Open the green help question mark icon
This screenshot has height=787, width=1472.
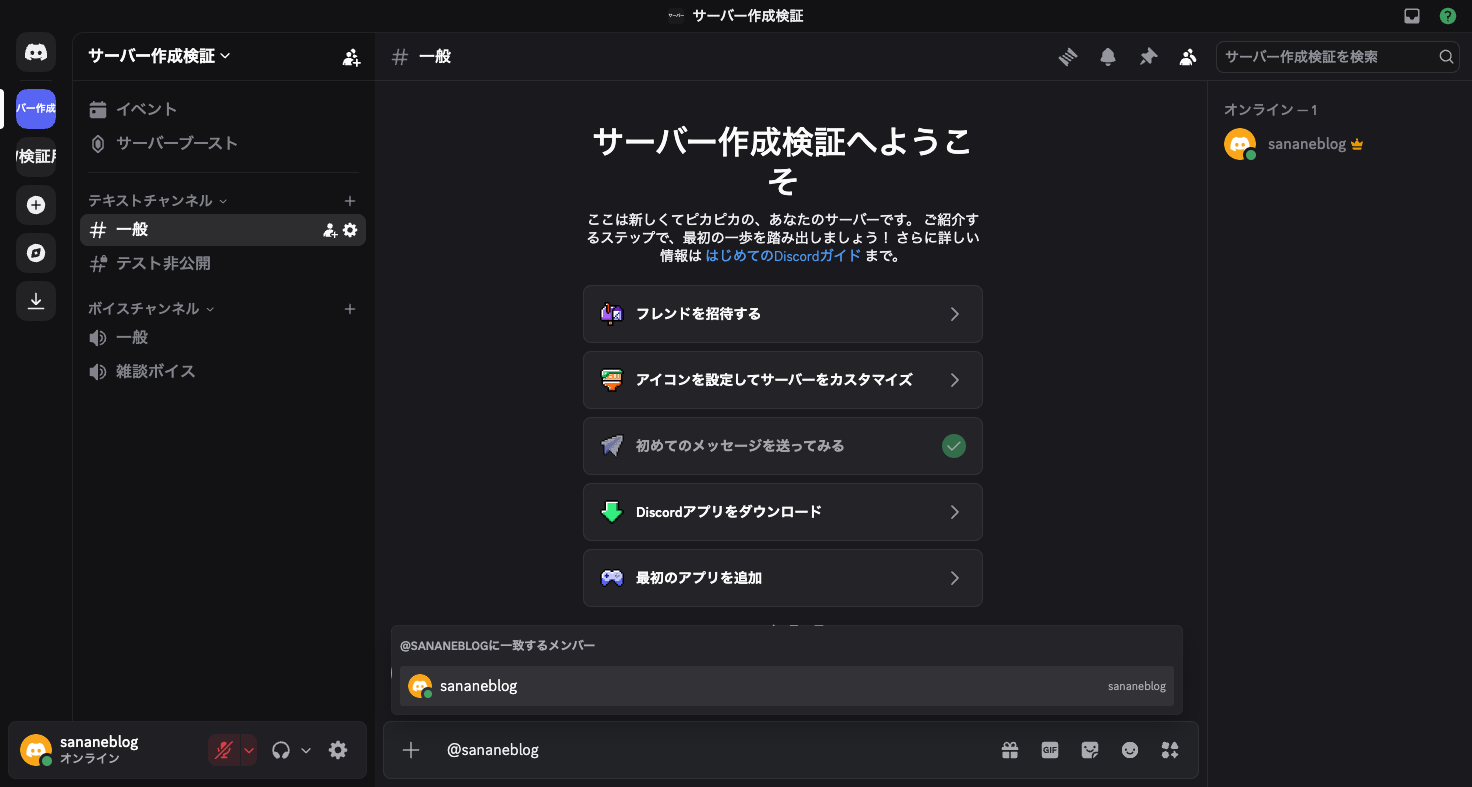coord(1448,16)
